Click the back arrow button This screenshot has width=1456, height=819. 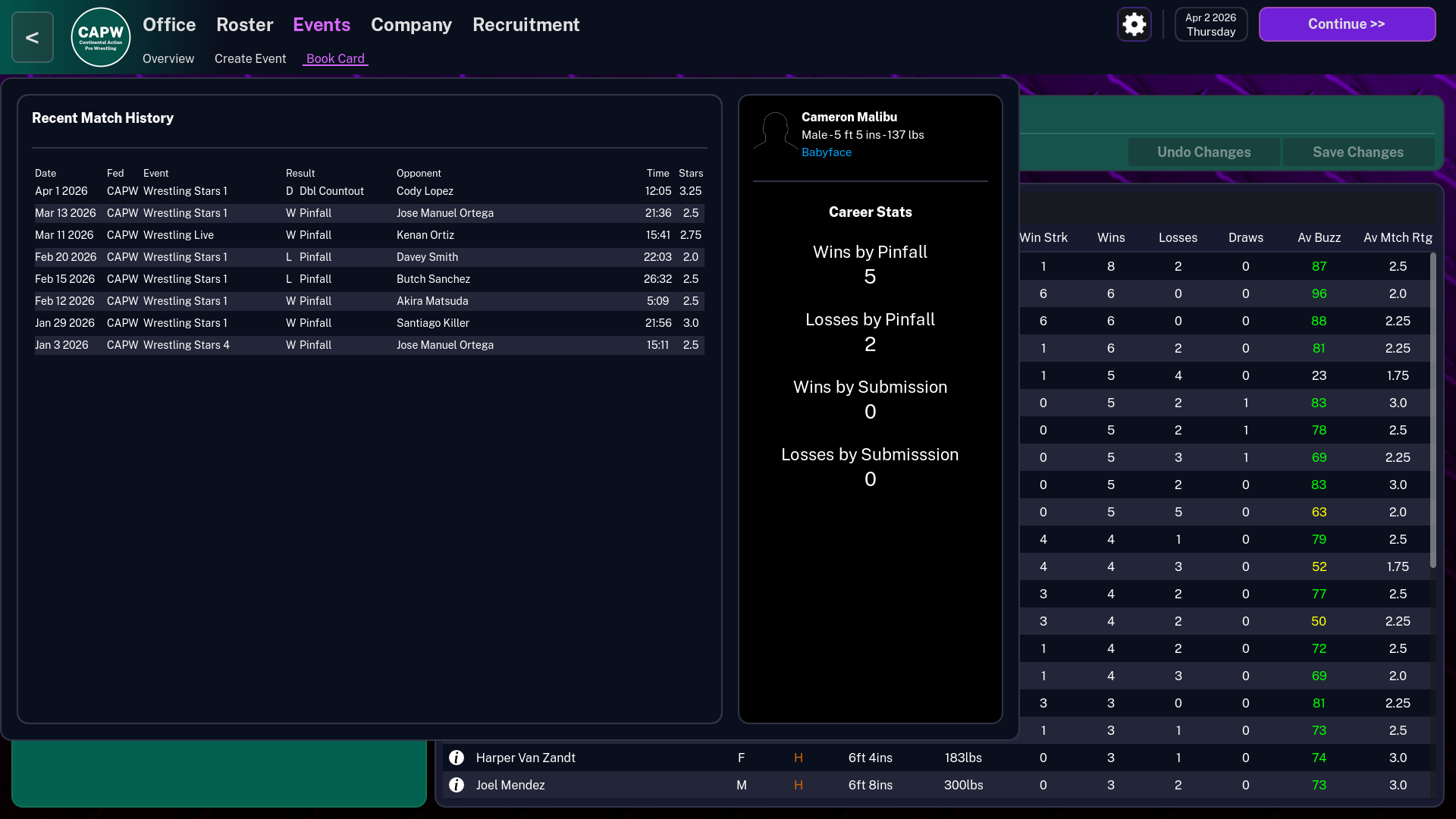point(33,37)
